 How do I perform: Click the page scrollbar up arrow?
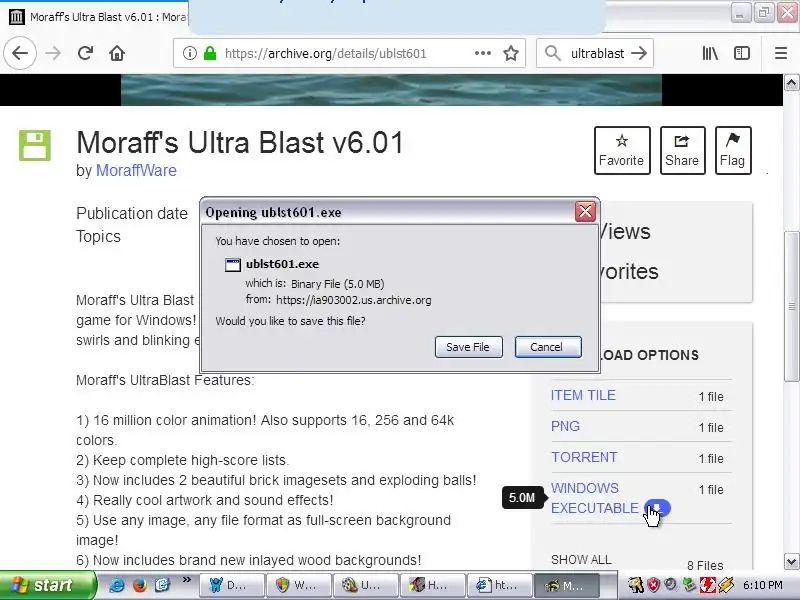coord(791,82)
